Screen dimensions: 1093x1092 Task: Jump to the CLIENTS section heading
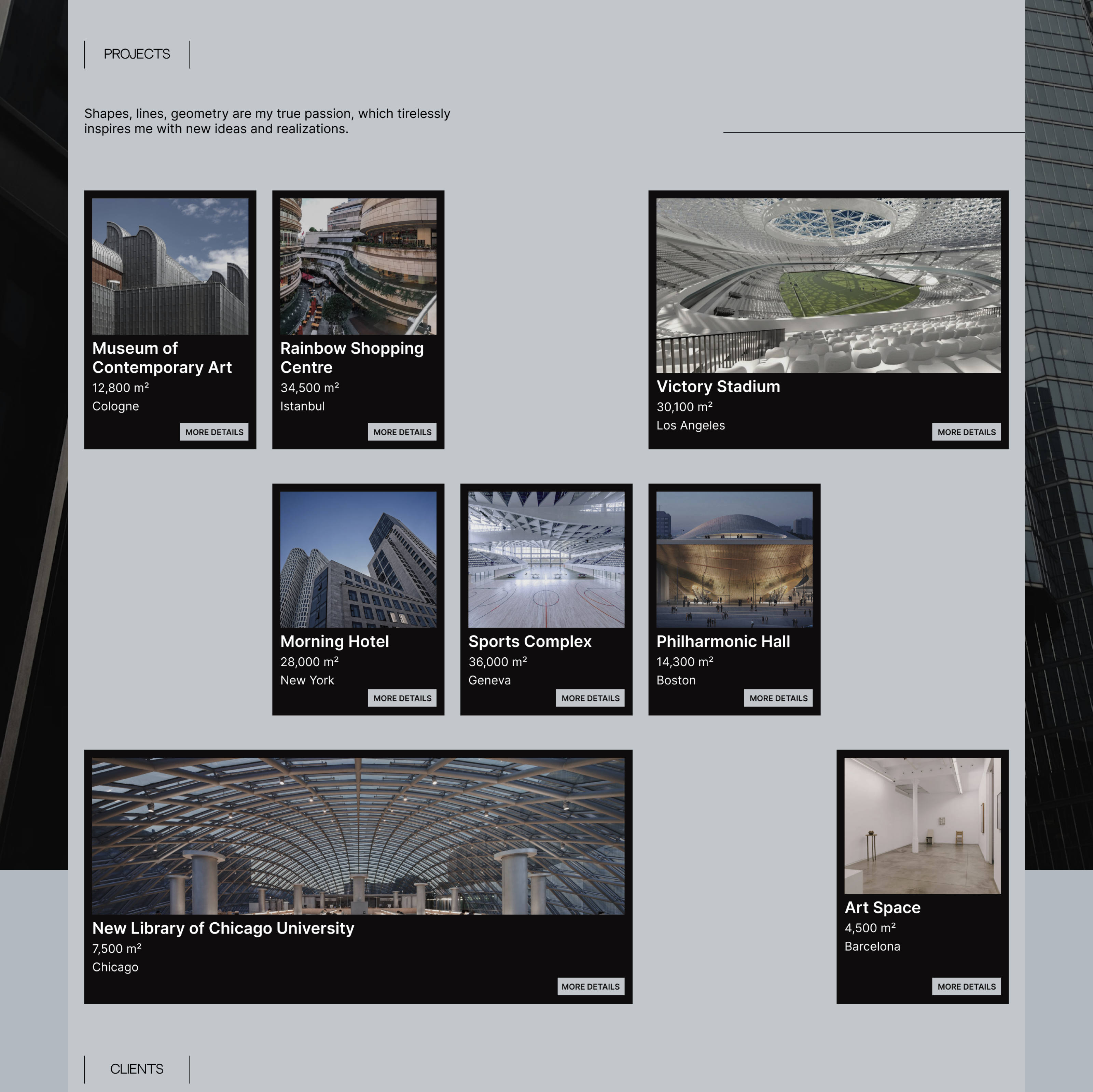click(137, 1069)
